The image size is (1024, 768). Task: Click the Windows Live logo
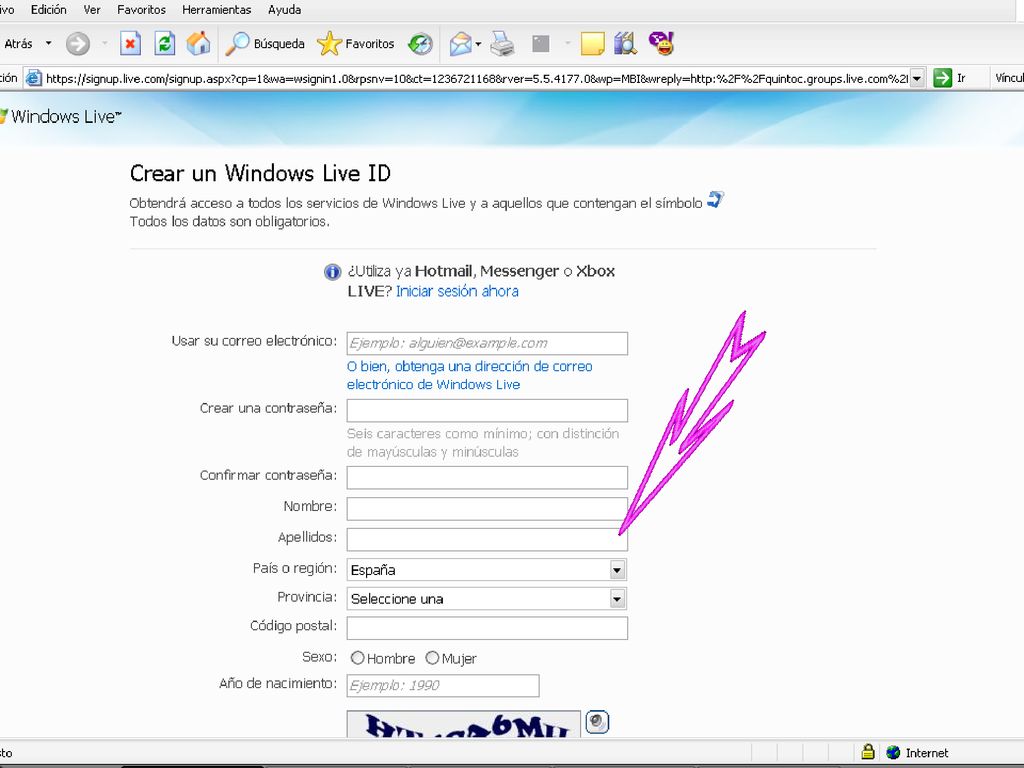[x=61, y=116]
